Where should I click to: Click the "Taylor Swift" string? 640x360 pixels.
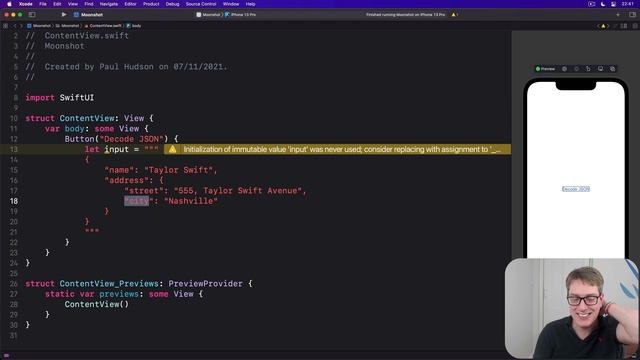(180, 170)
